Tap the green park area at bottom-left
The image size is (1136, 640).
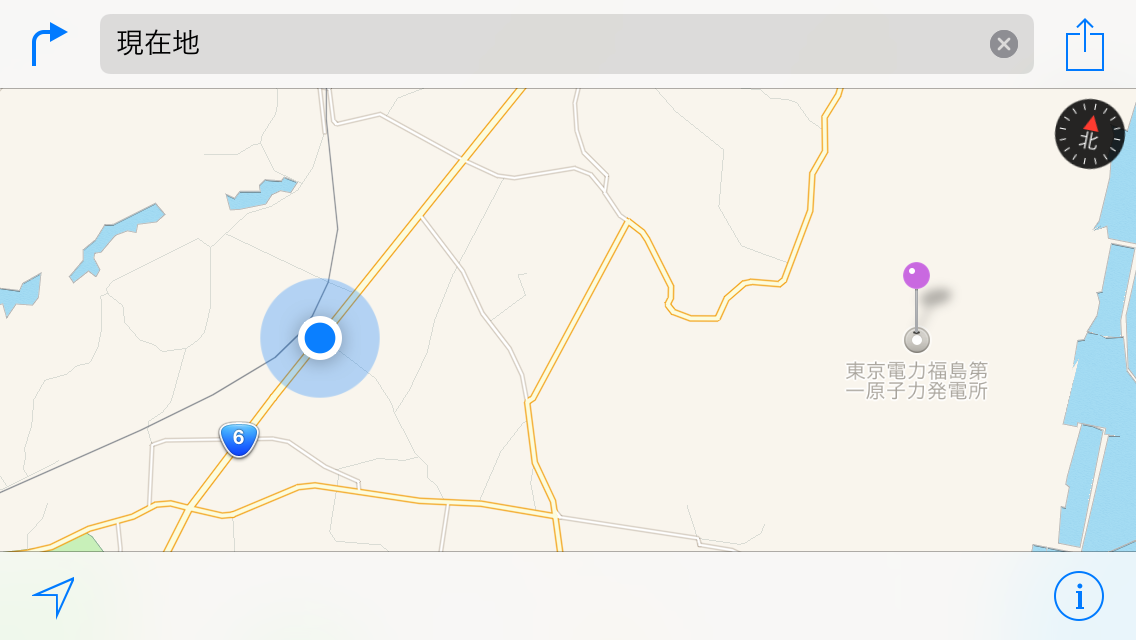point(77,543)
